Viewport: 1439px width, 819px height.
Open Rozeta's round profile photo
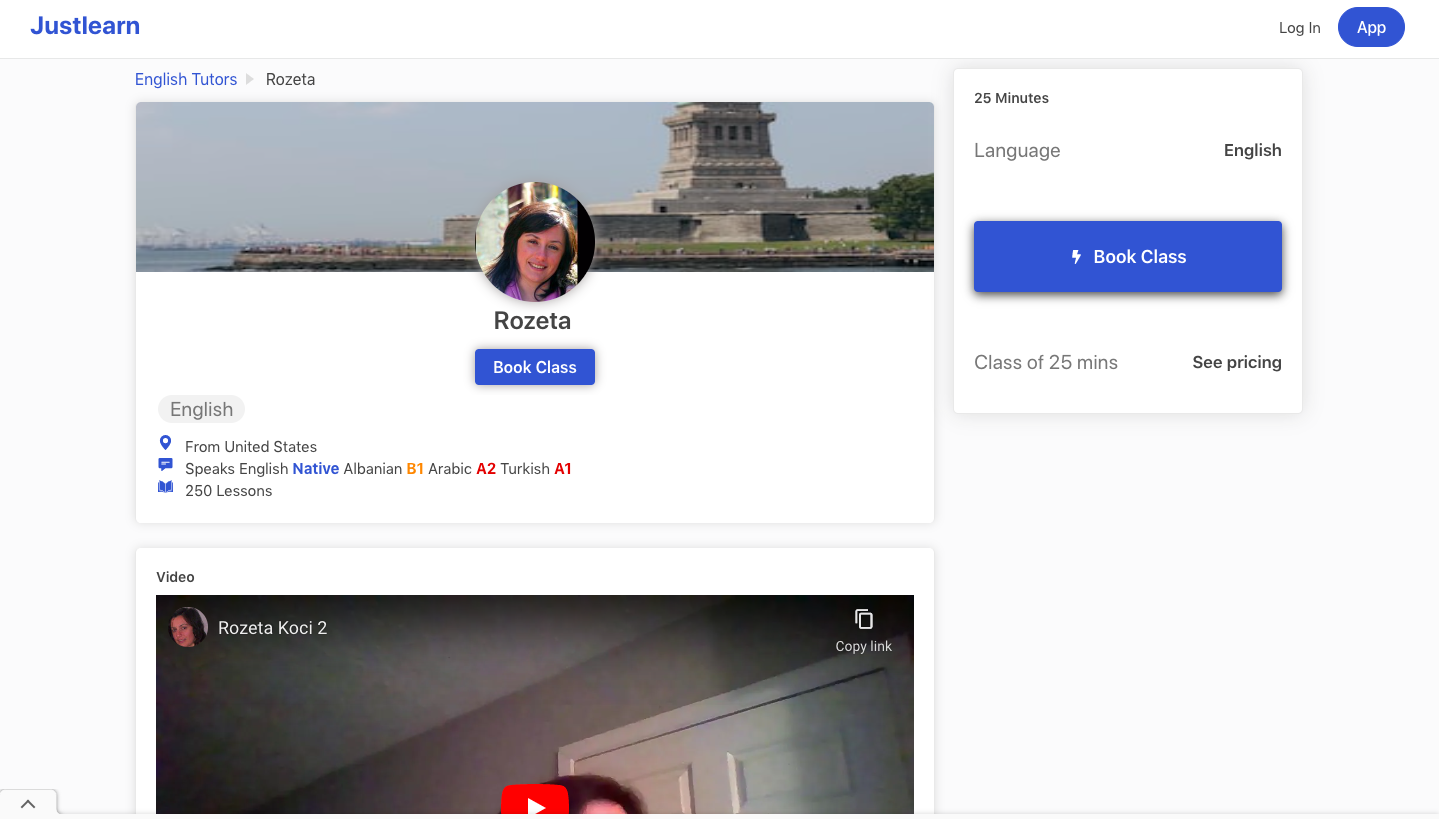[535, 242]
